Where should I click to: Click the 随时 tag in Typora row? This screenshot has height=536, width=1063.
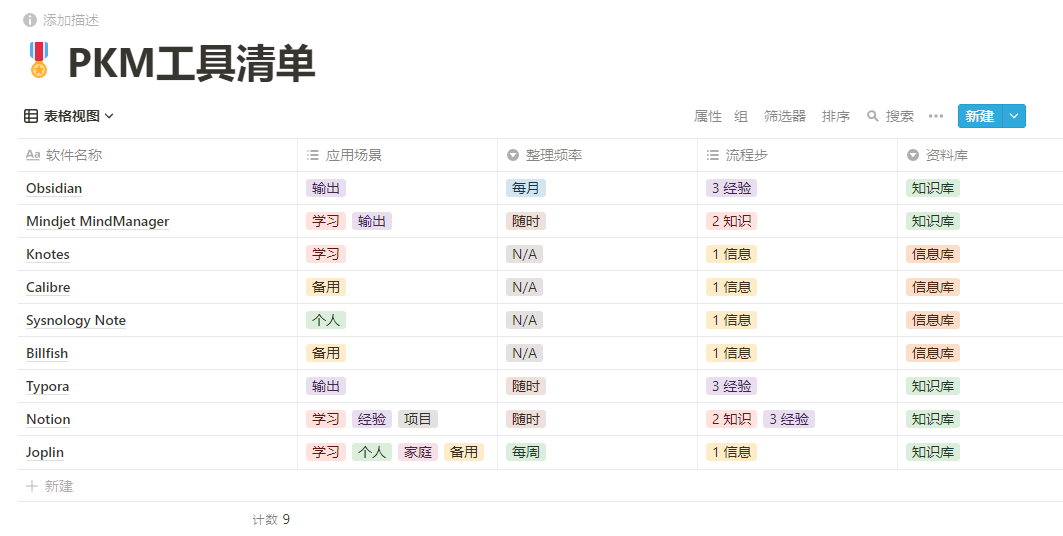[525, 386]
